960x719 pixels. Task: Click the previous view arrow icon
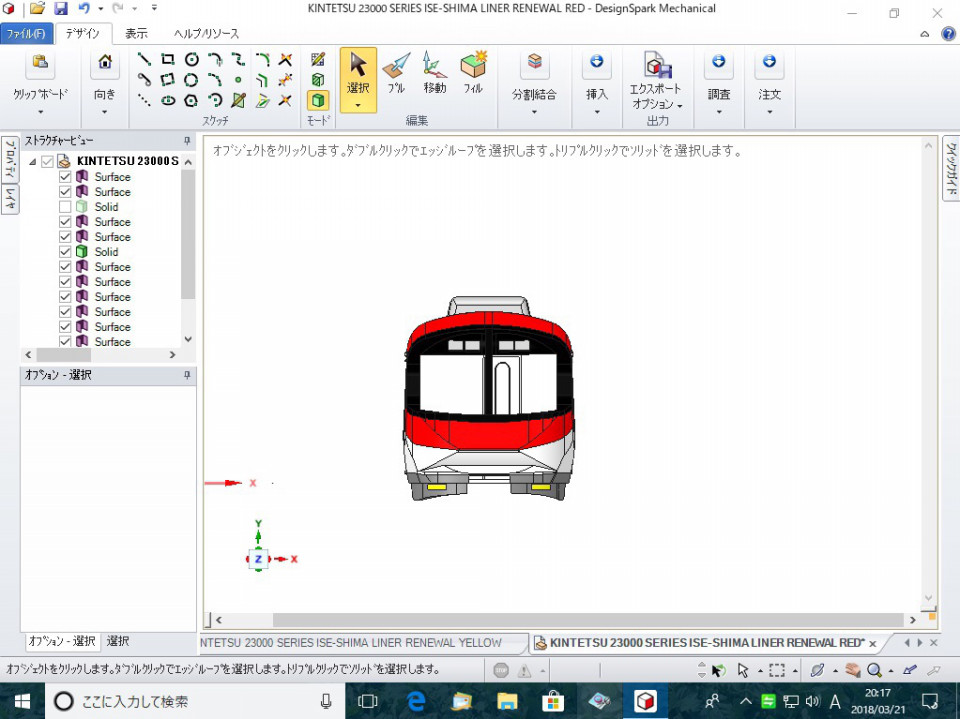click(x=910, y=670)
